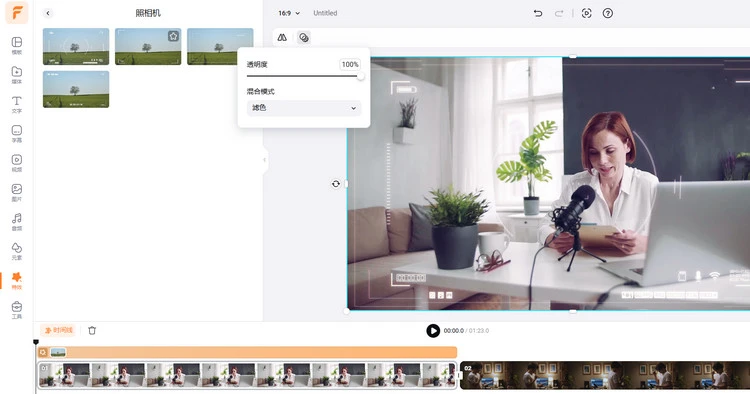This screenshot has height=394, width=750.
Task: Click the 00:00.0 current time display
Action: [x=453, y=330]
